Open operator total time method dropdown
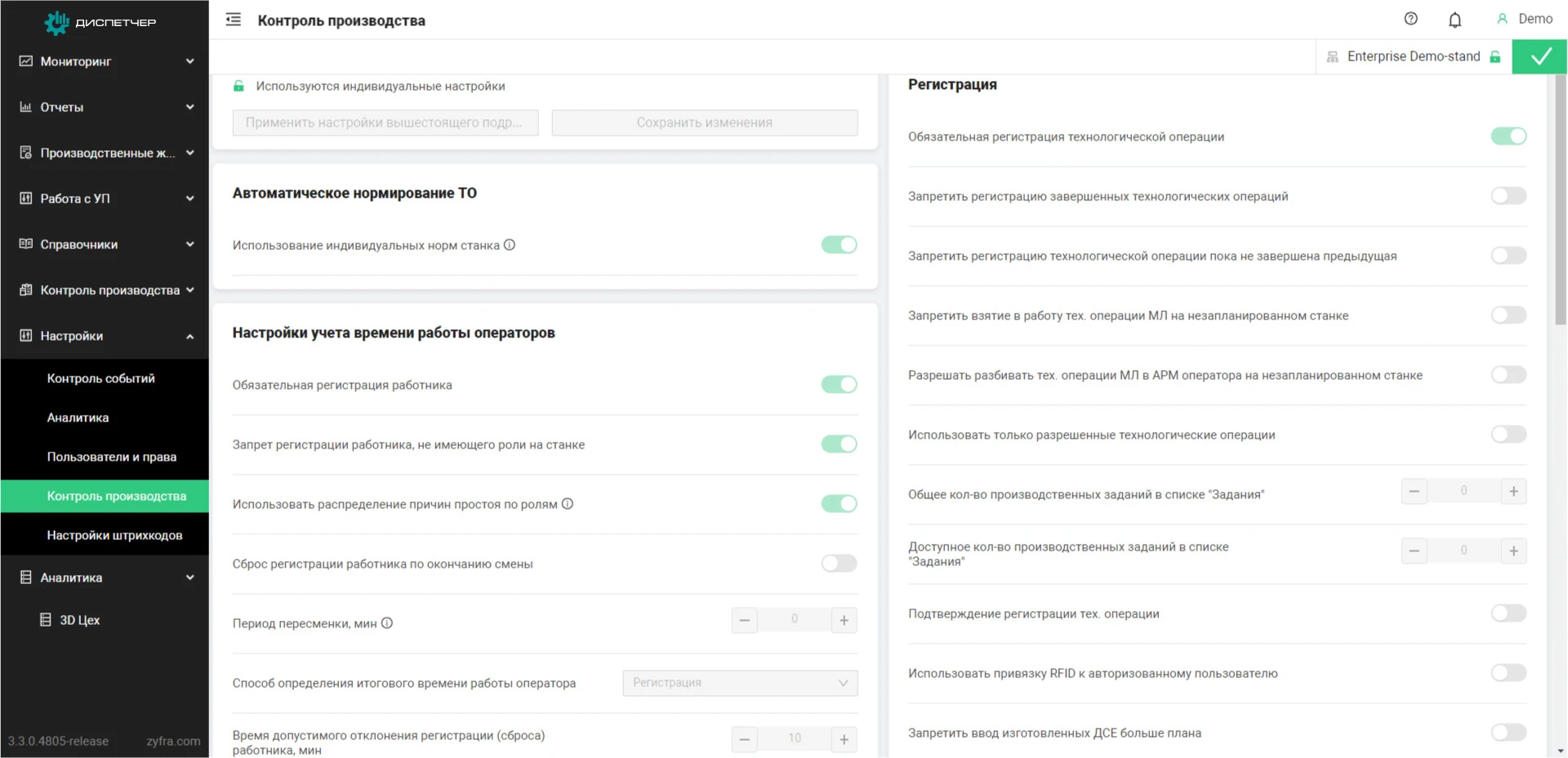The height and width of the screenshot is (758, 1568). 740,683
